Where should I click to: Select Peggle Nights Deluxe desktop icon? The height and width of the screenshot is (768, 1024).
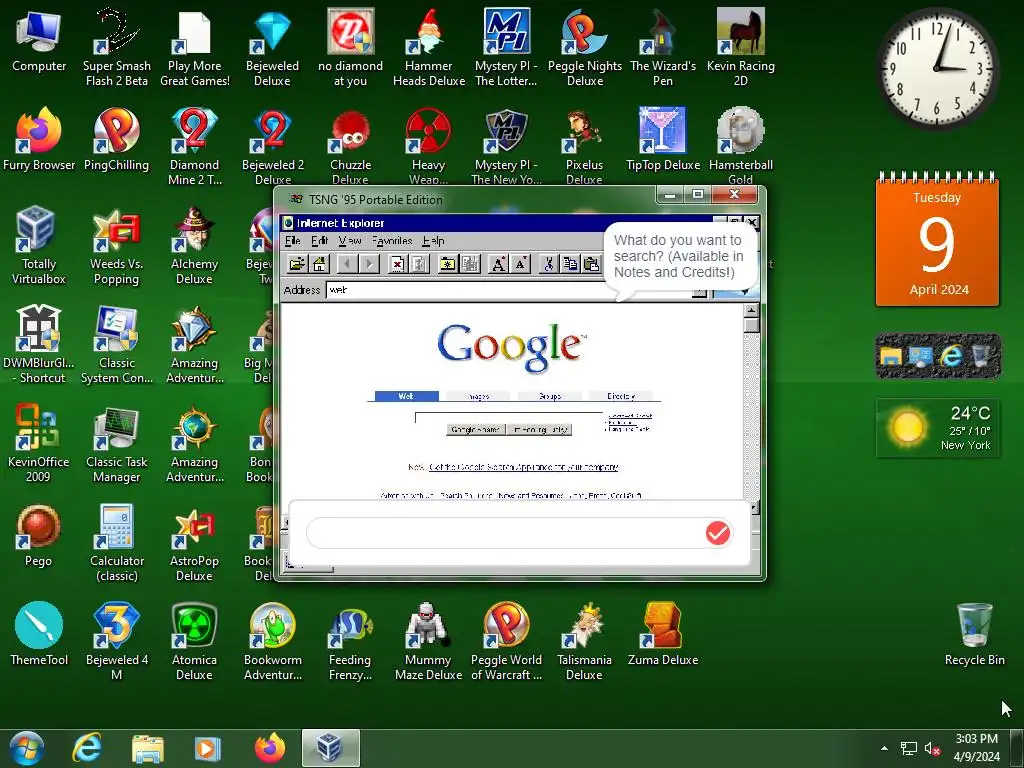tap(584, 48)
